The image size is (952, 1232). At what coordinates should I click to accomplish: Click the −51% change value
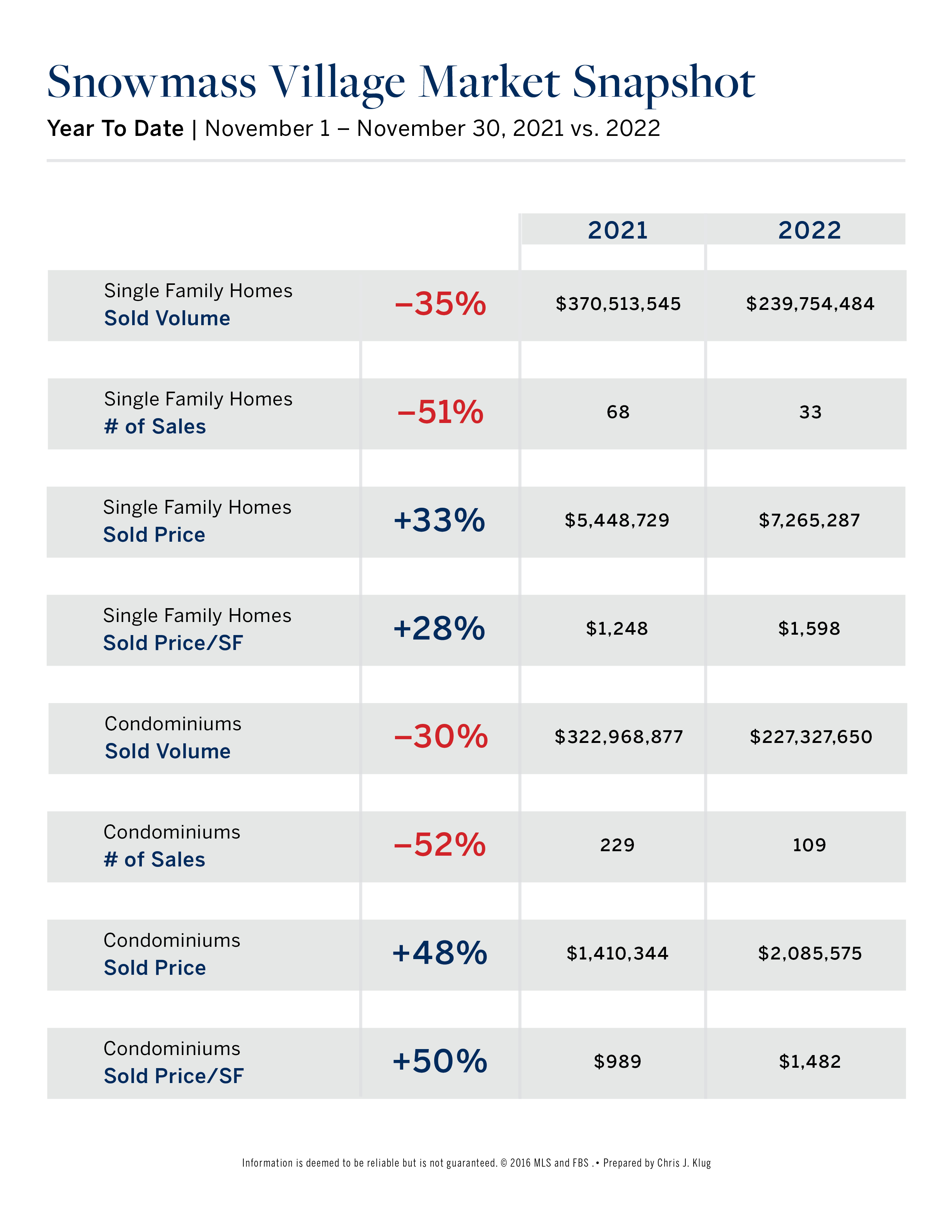[x=440, y=413]
